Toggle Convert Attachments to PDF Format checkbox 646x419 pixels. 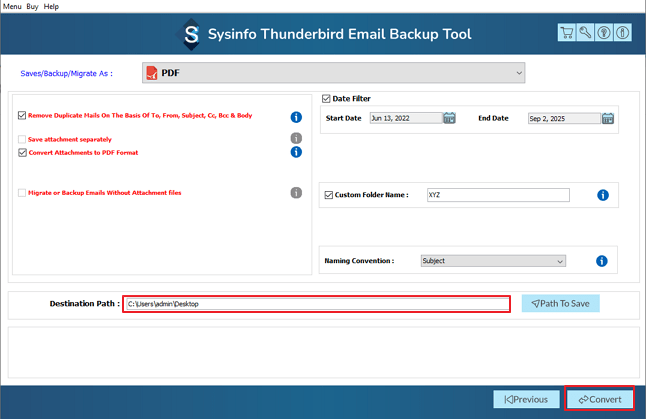tap(22, 153)
